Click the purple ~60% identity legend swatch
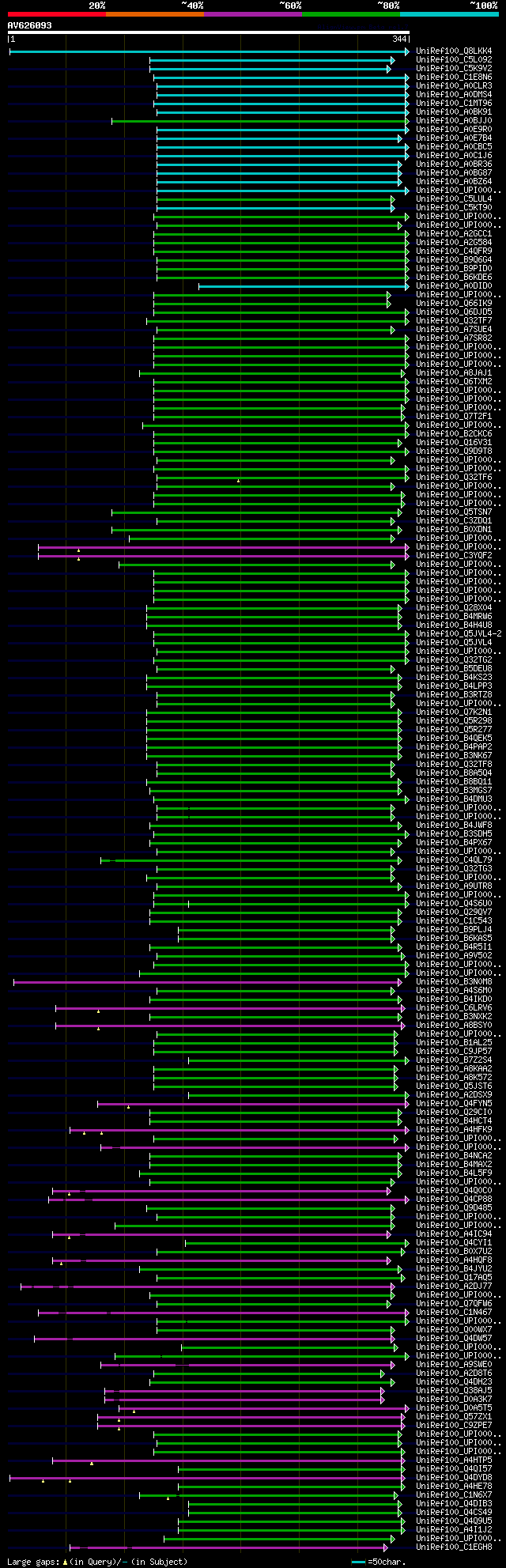The height and width of the screenshot is (1568, 506). pyautogui.click(x=253, y=14)
